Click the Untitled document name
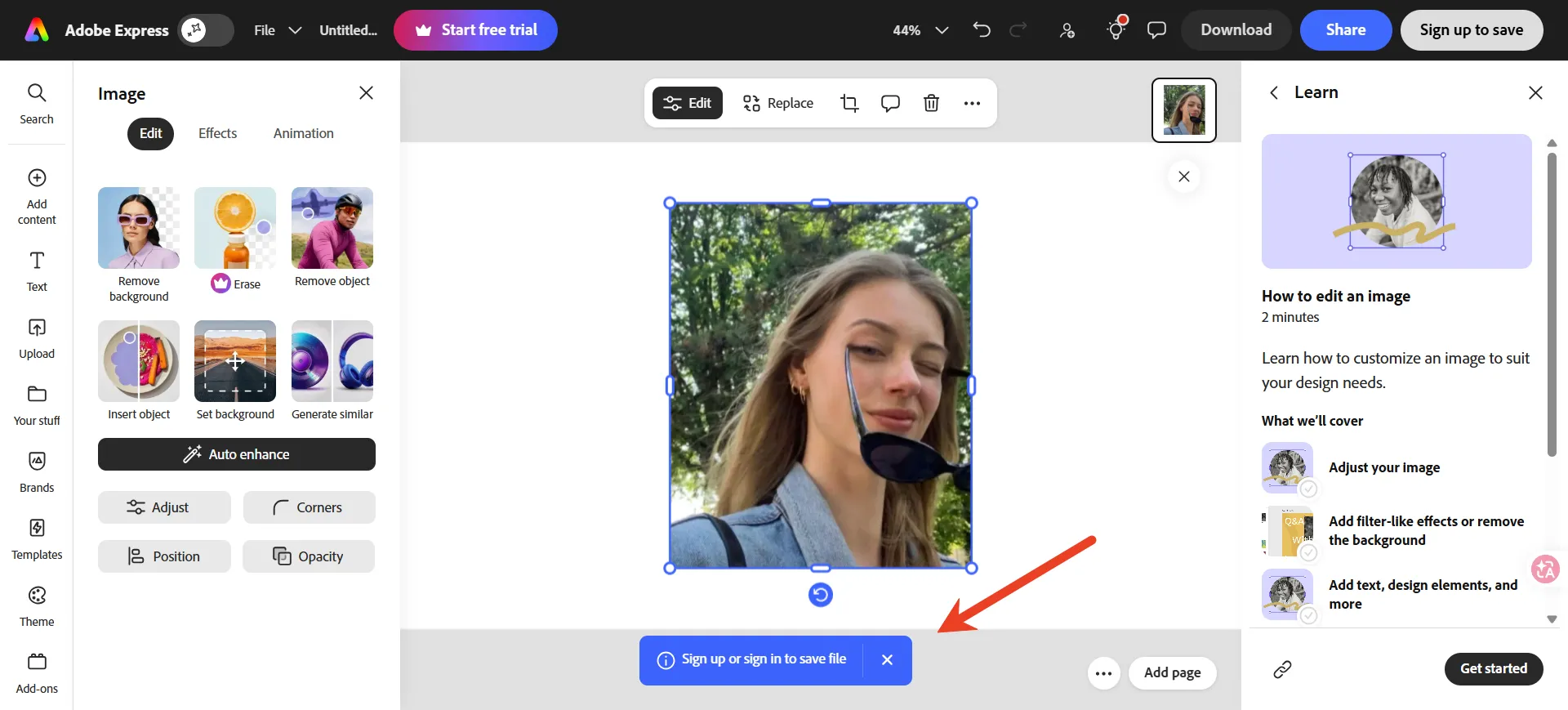Viewport: 1568px width, 710px height. (x=348, y=30)
